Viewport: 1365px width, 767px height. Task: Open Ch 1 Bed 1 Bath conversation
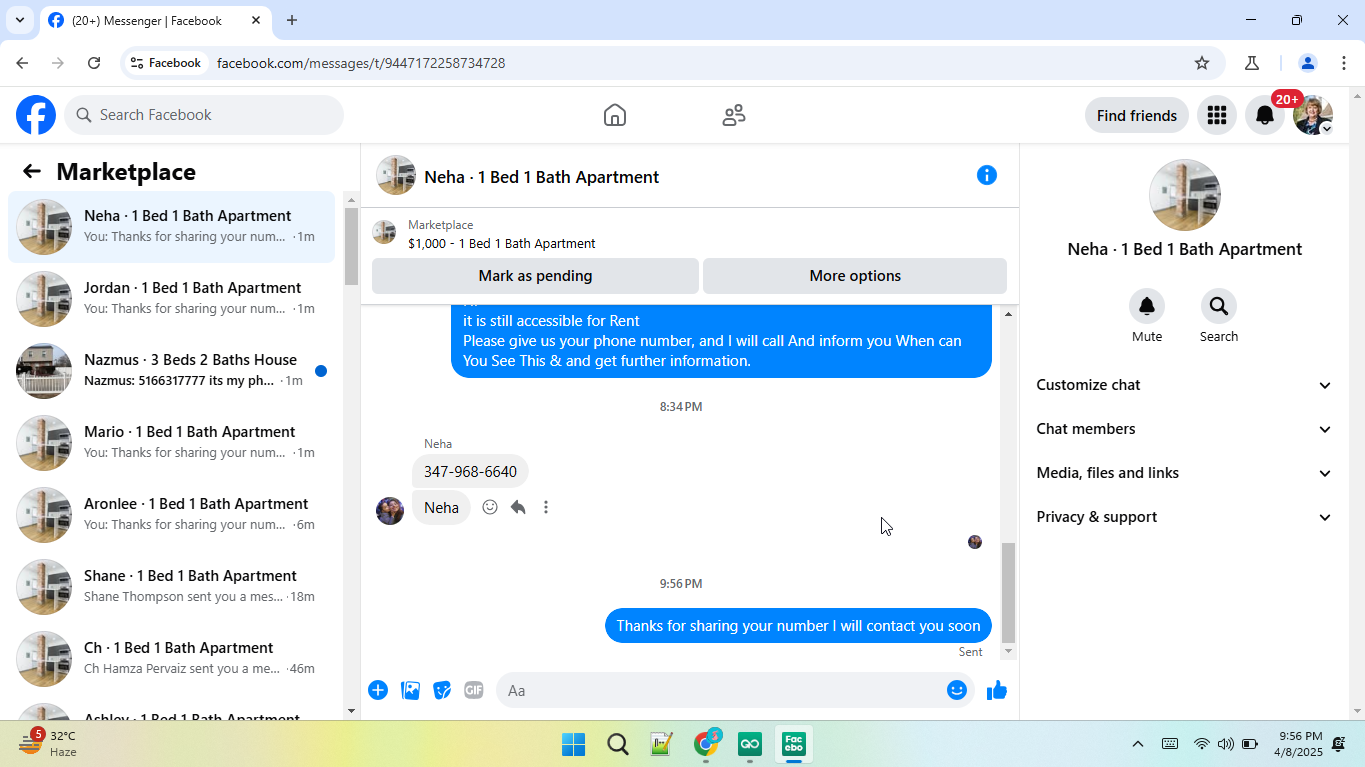[x=172, y=659]
